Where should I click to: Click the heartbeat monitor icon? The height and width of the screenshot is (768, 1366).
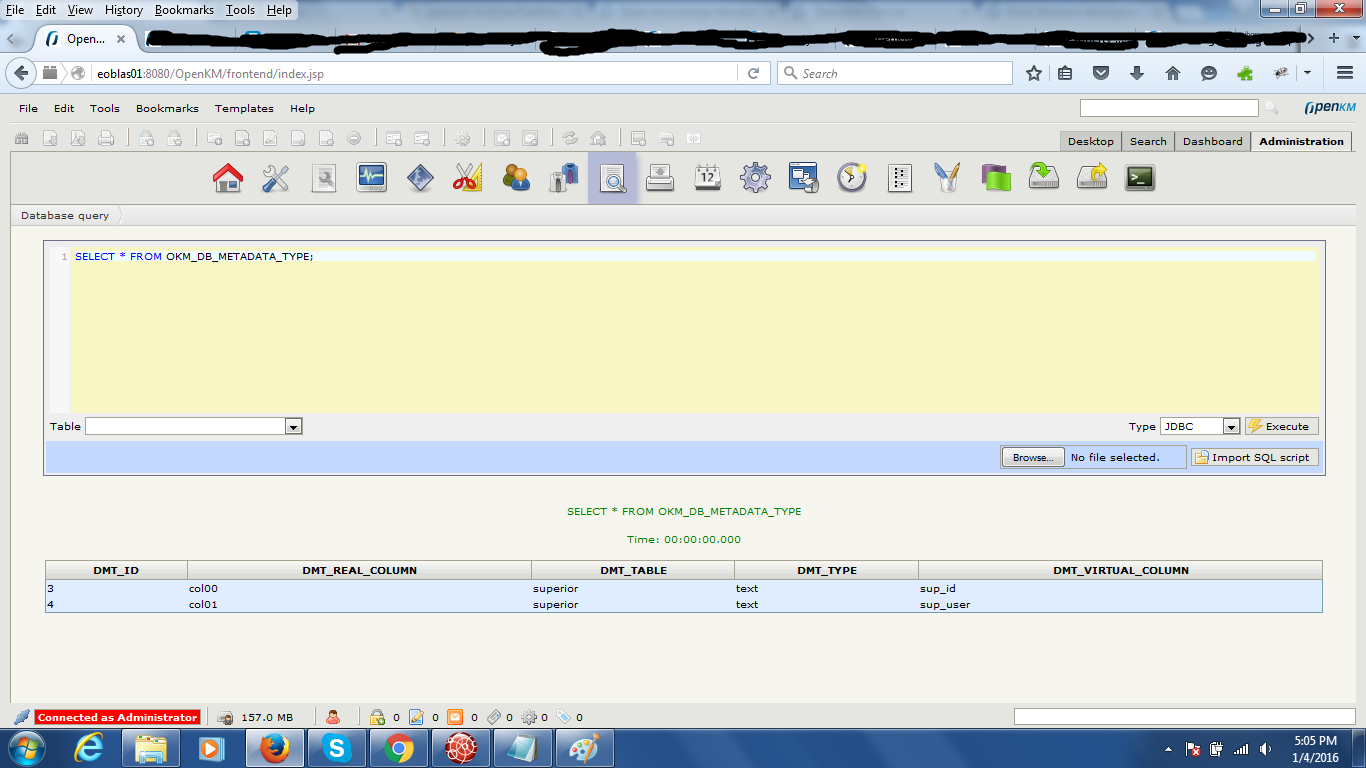372,178
